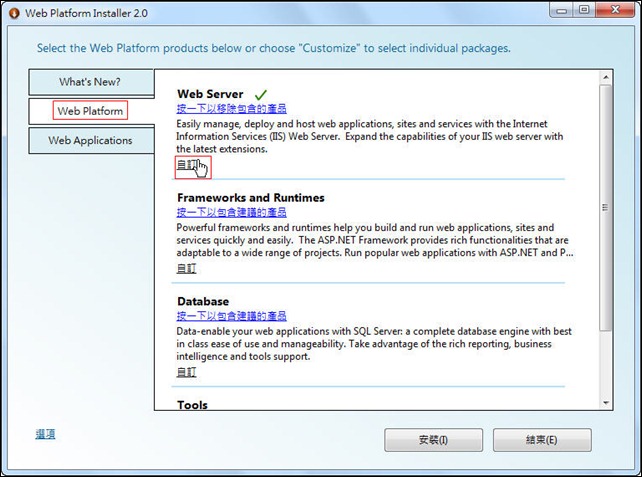Open the What's New? tab
Screen dimensions: 642x477
[x=91, y=82]
